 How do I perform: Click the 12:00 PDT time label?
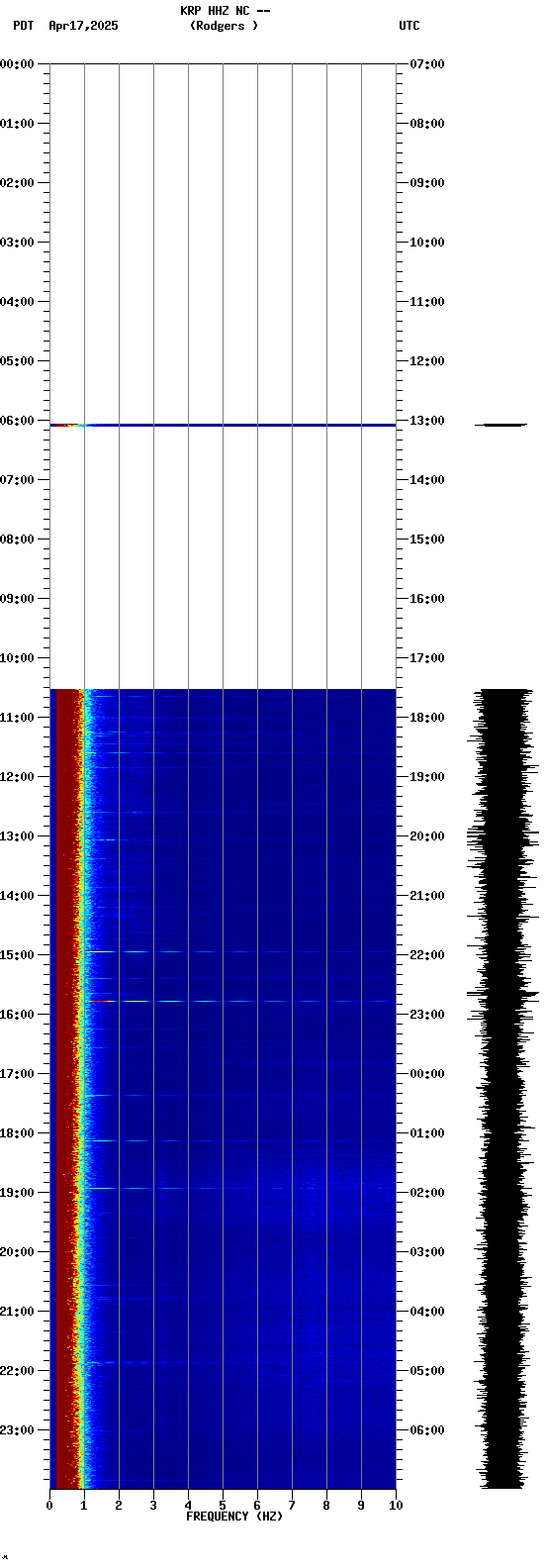(x=17, y=777)
